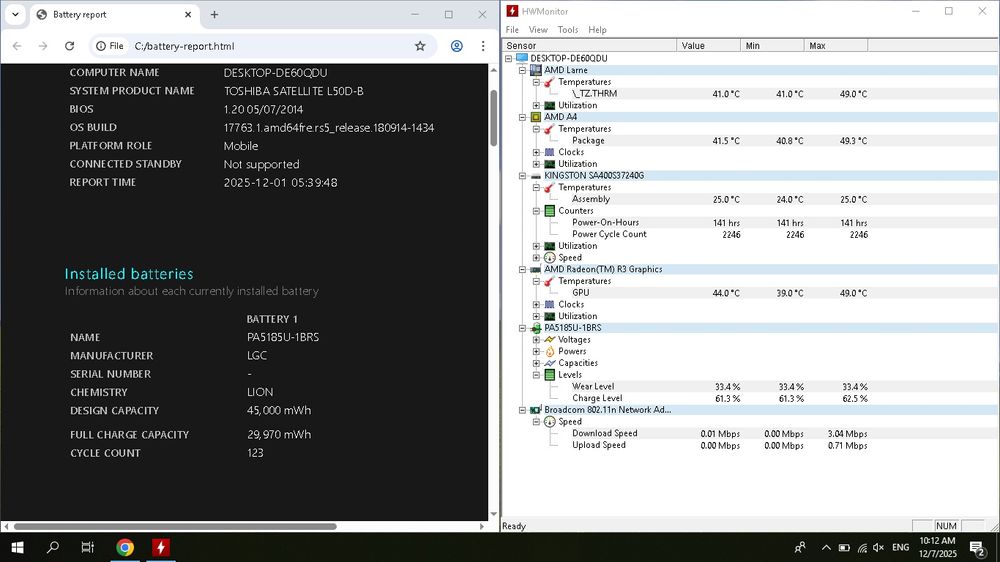Image resolution: width=1000 pixels, height=562 pixels.
Task: Click the Speed gauge icon under Broadcom
Action: coord(550,422)
